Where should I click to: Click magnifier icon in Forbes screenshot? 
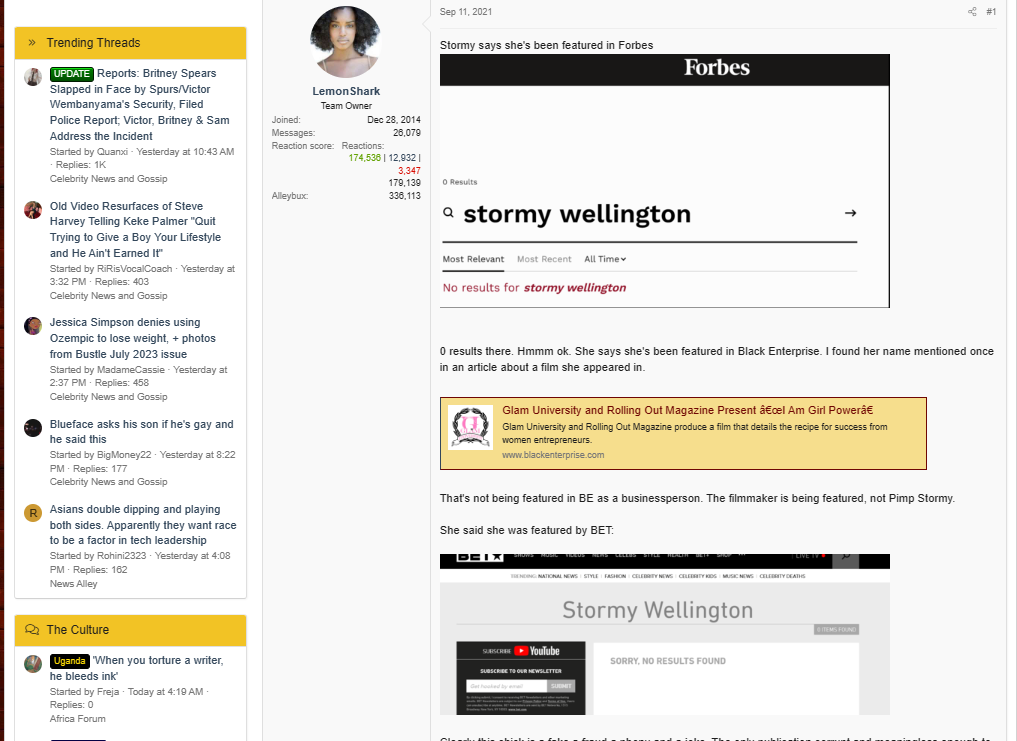448,212
